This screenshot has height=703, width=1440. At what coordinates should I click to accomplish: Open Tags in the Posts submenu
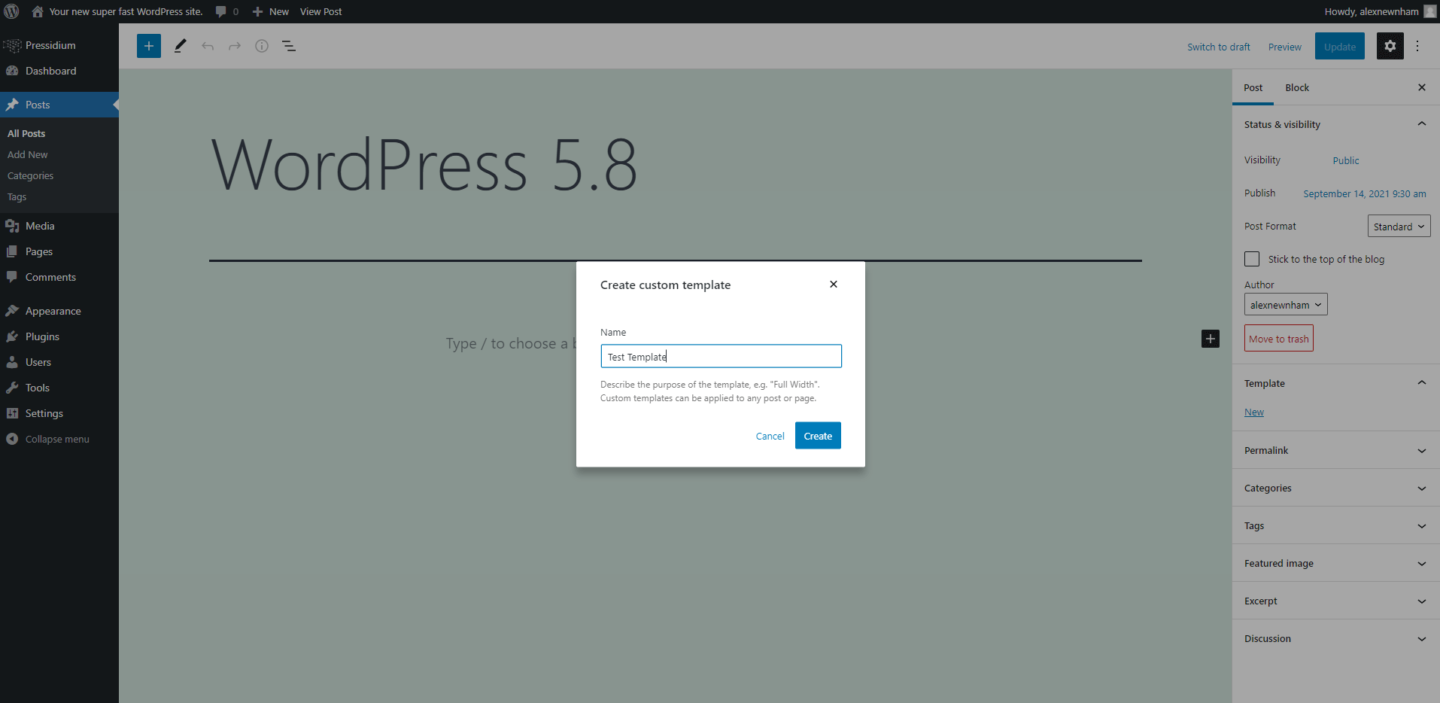[x=17, y=197]
